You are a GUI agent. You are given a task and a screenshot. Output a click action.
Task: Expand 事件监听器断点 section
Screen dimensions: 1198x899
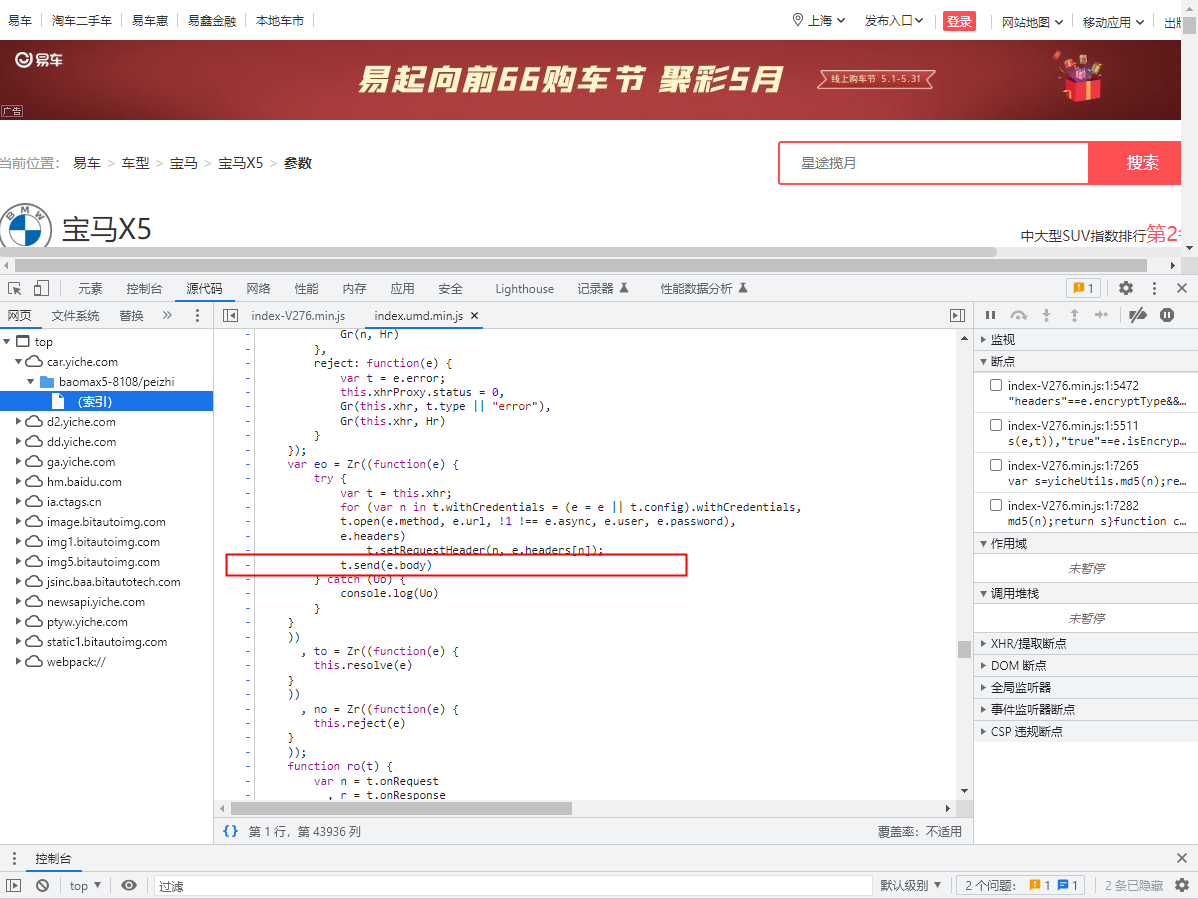point(1032,710)
